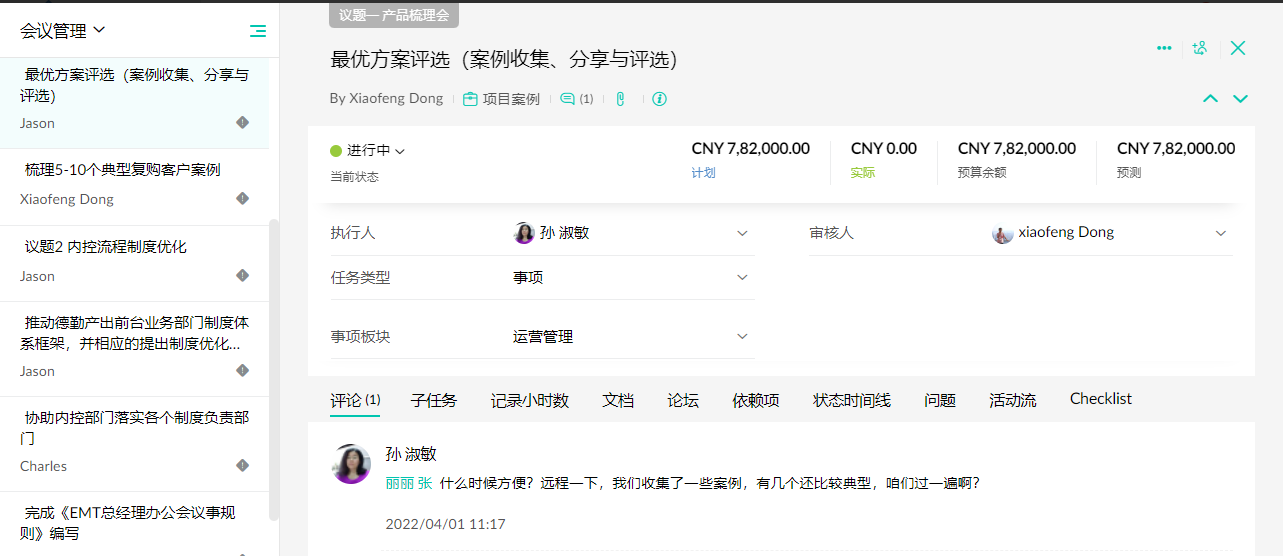Screen dimensions: 1283x556
Task: Switch to the 活动流 tab
Action: tap(1013, 400)
